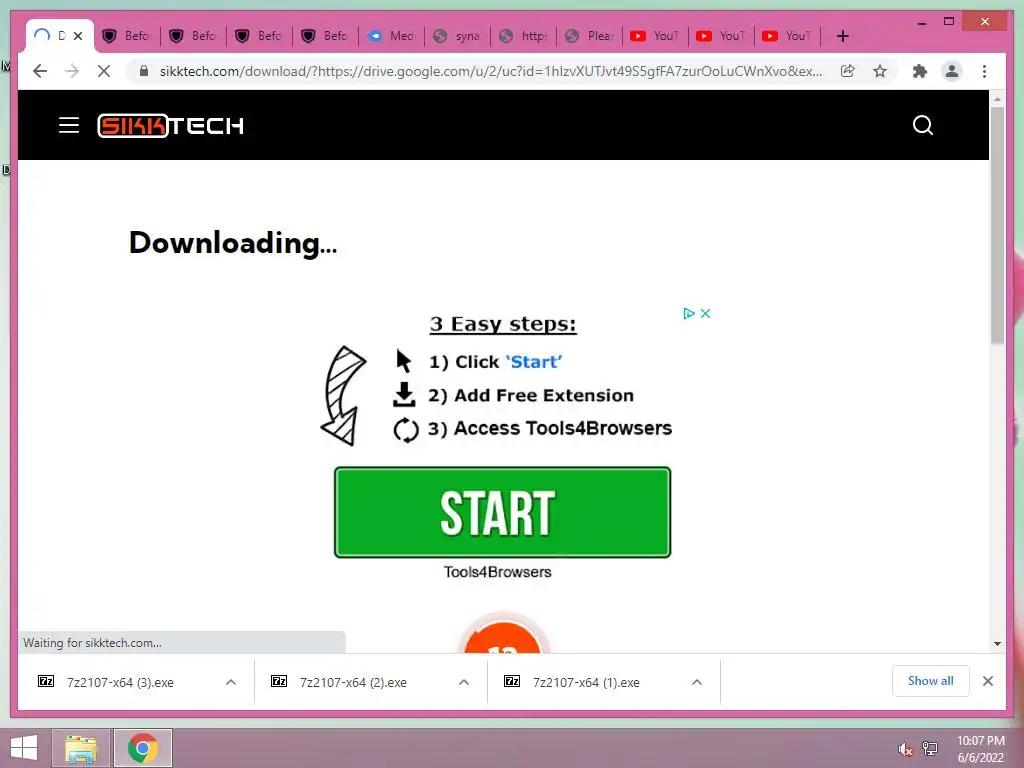The height and width of the screenshot is (768, 1024).
Task: Expand options for 7z2107-x64 (3).exe
Action: [231, 682]
